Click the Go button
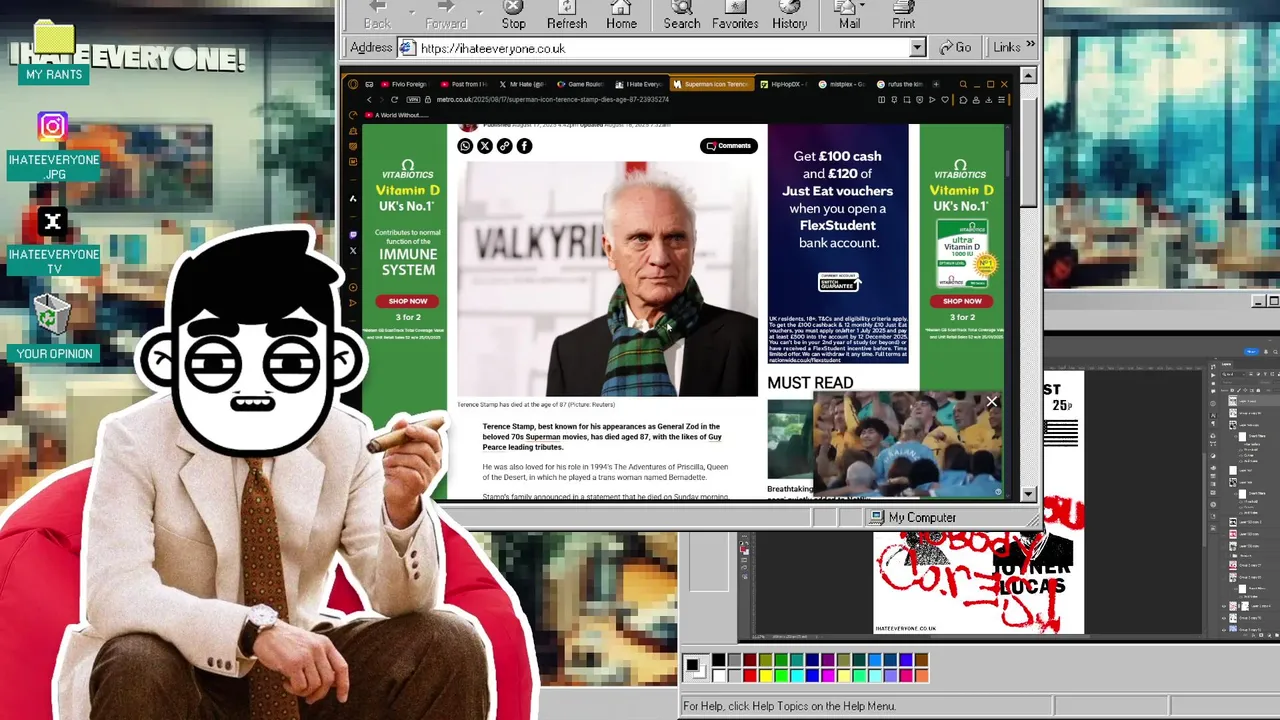Image resolution: width=1280 pixels, height=720 pixels. [955, 47]
